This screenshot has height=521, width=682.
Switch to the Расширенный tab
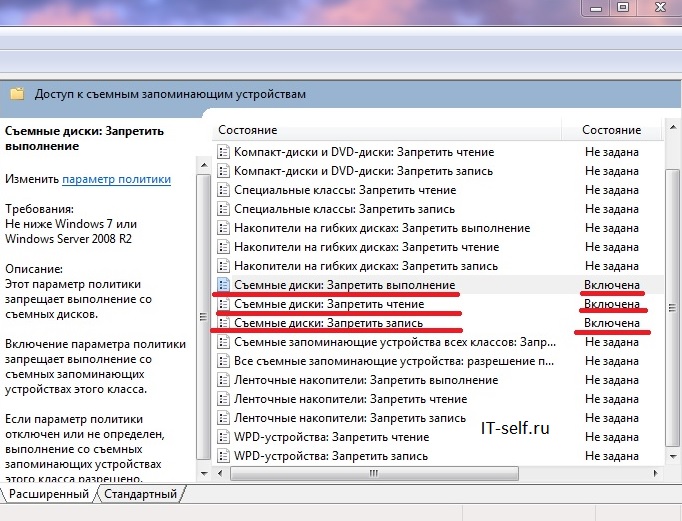48,494
